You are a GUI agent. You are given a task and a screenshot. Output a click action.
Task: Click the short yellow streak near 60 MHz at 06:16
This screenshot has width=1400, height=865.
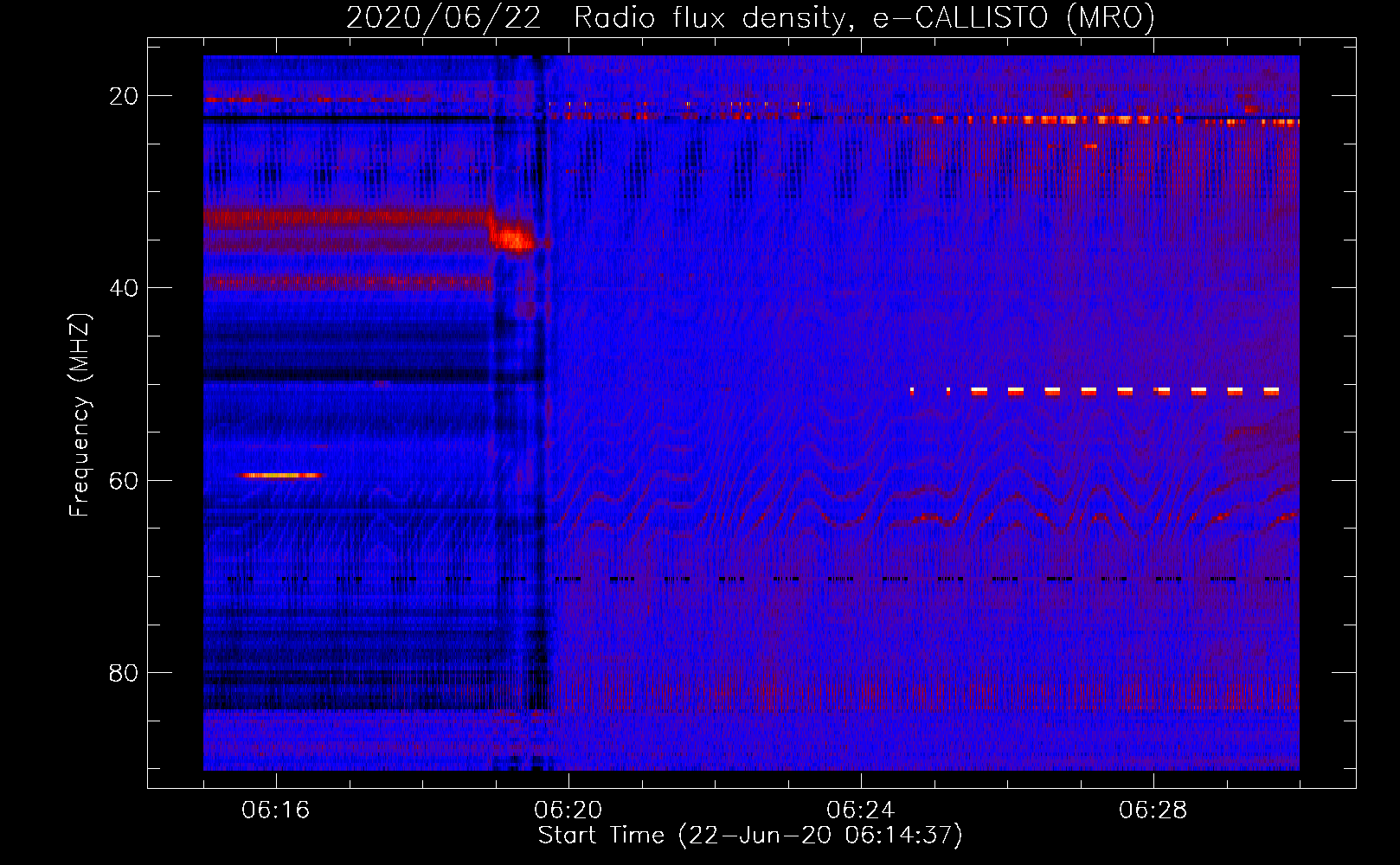pos(281,475)
